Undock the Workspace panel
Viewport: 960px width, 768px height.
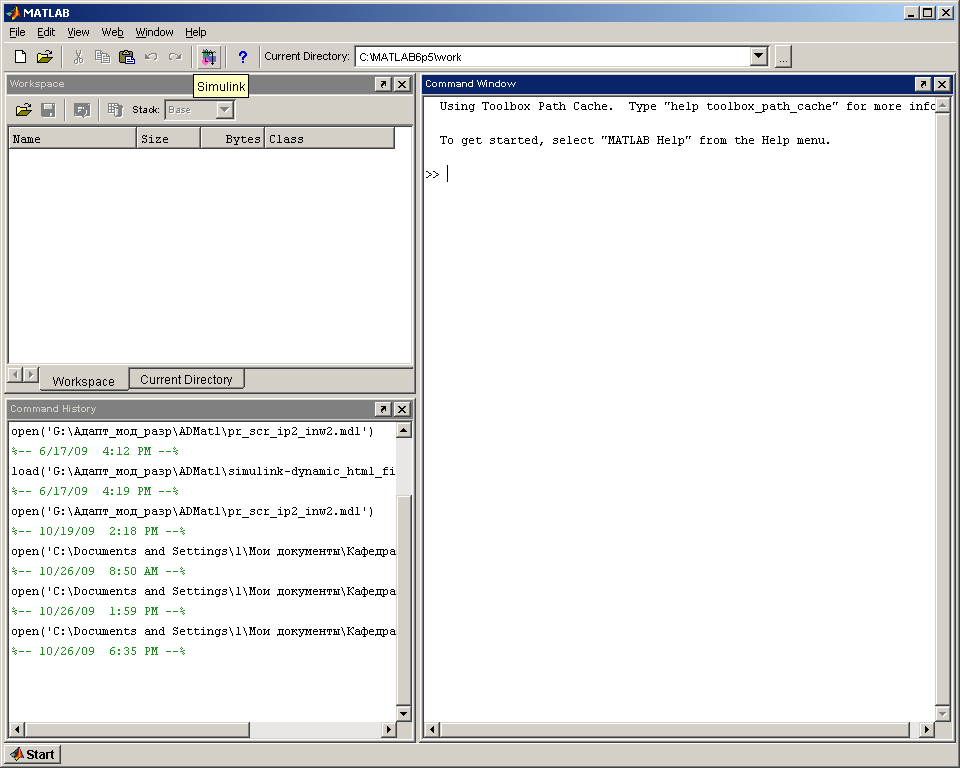tap(383, 84)
